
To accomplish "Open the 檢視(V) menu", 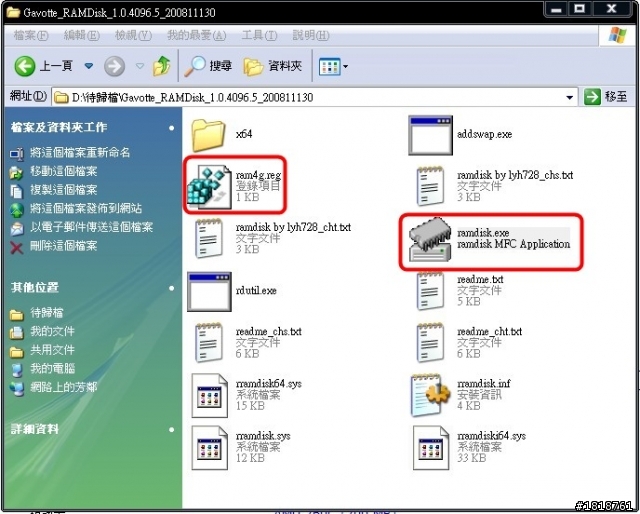I will pyautogui.click(x=133, y=36).
